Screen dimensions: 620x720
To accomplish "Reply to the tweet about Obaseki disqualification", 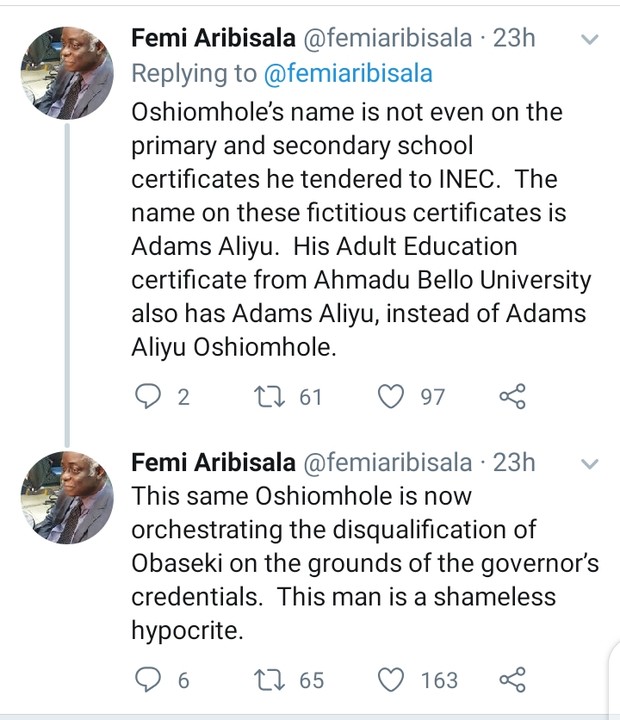I will point(148,680).
